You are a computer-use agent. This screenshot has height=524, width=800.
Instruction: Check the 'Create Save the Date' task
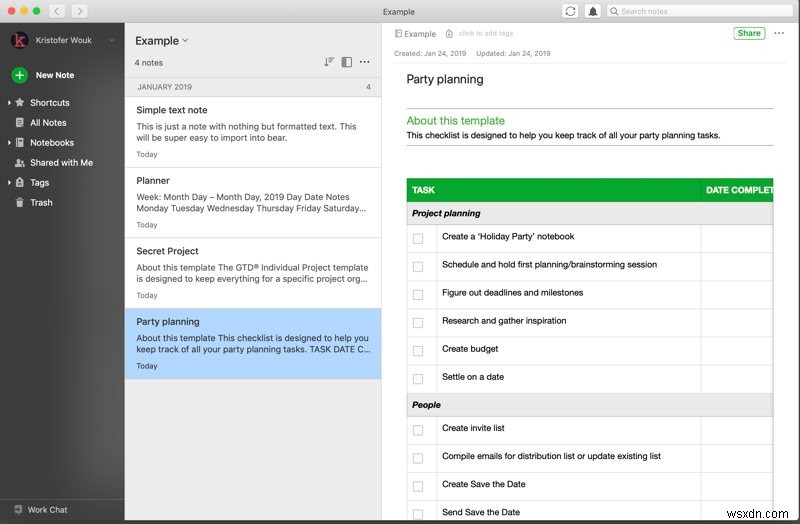coord(418,486)
